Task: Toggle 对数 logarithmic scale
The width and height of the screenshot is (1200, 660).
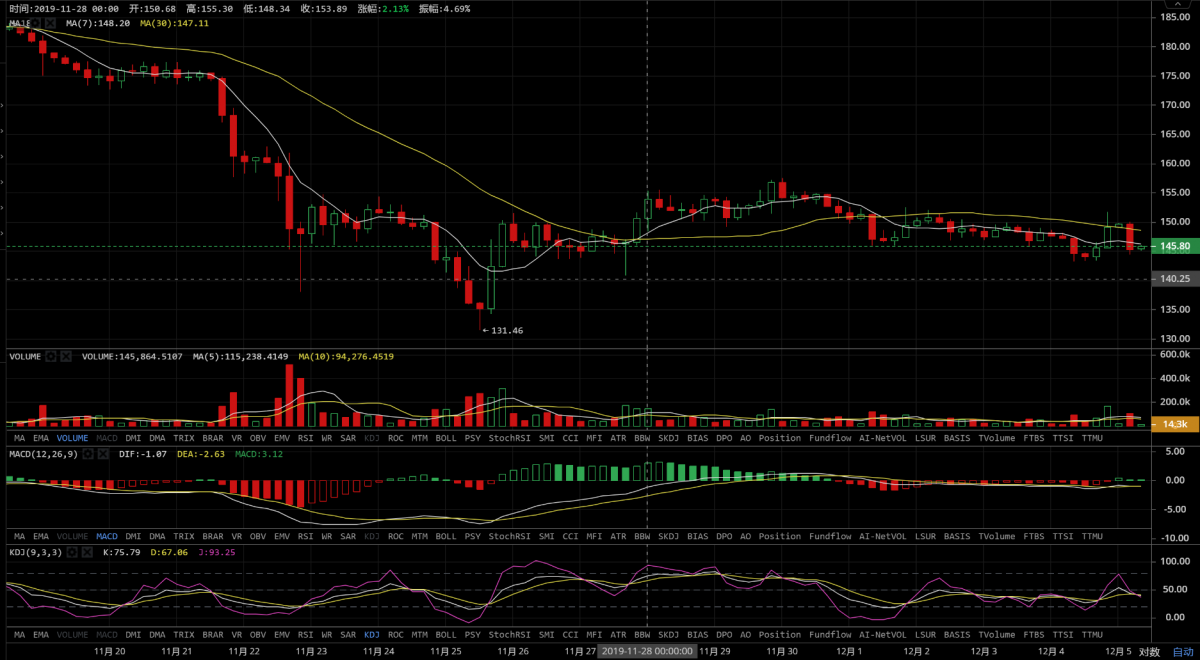Action: coord(1149,651)
